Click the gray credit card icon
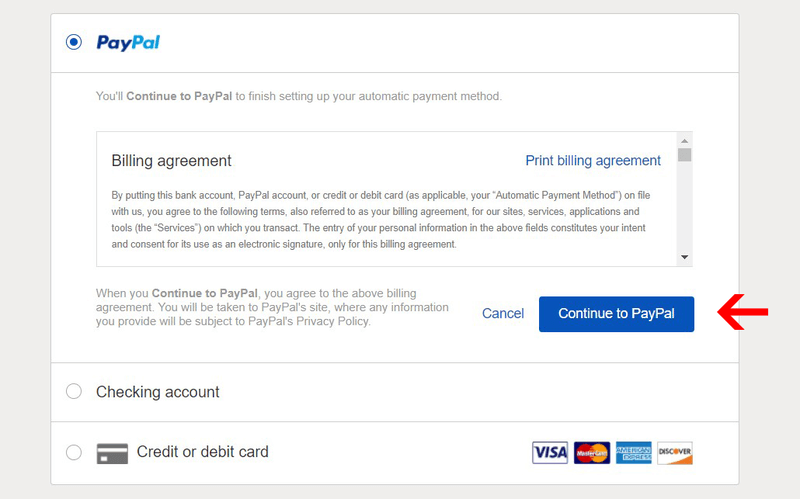 [x=112, y=453]
